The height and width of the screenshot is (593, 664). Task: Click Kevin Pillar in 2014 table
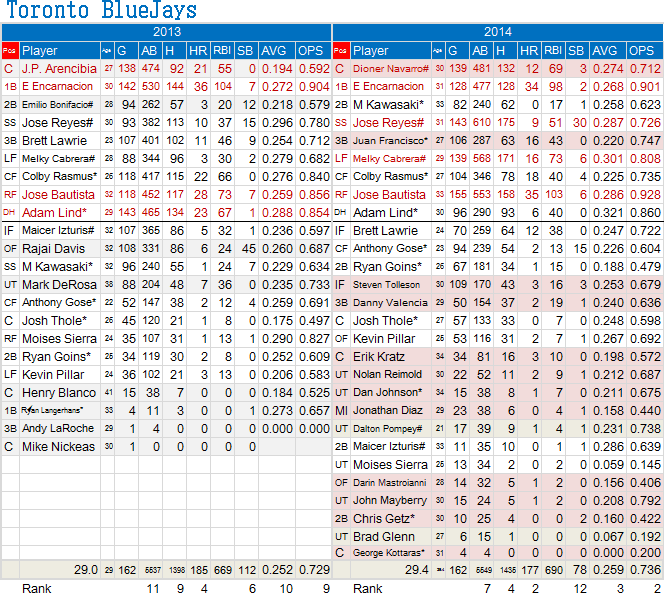pos(384,339)
